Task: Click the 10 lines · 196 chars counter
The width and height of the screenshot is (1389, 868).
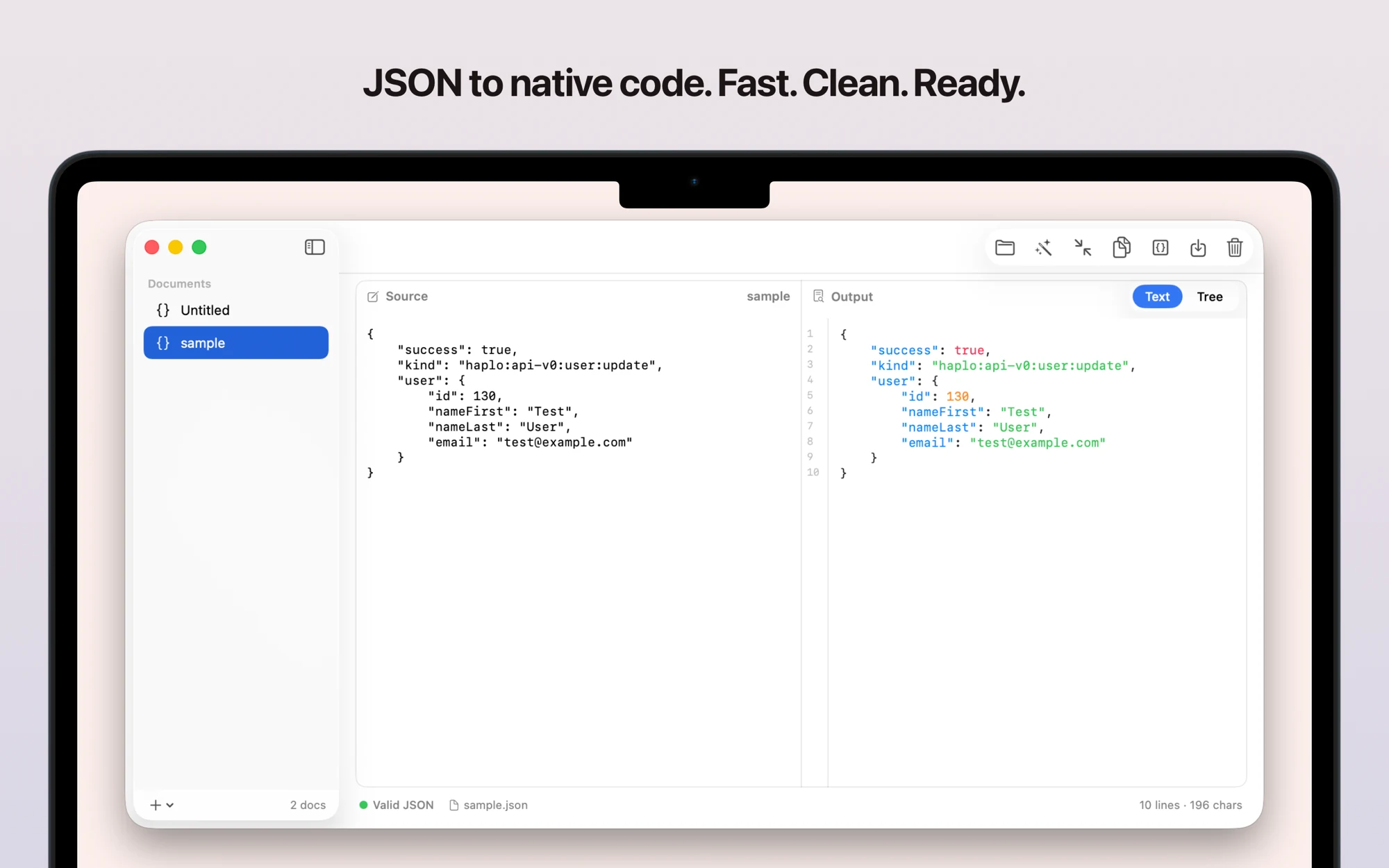Action: click(x=1190, y=805)
